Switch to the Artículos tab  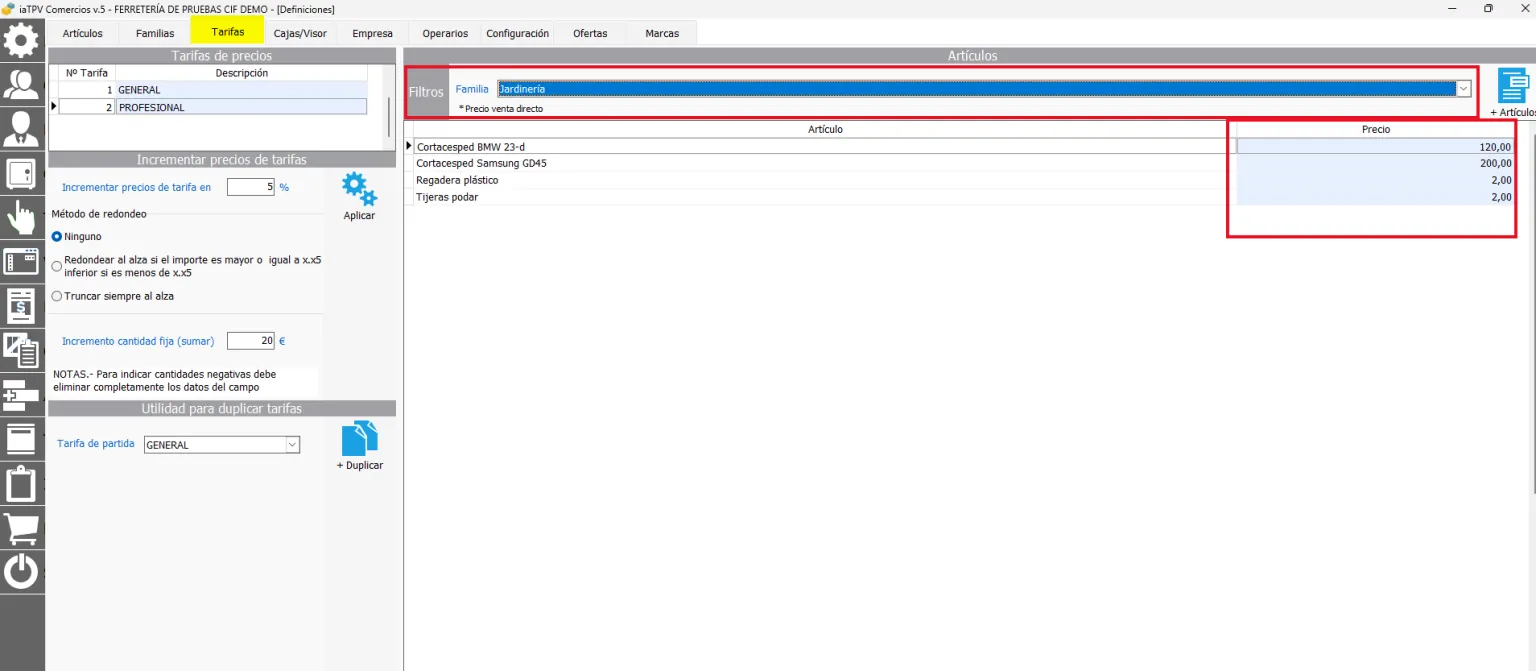[x=82, y=33]
